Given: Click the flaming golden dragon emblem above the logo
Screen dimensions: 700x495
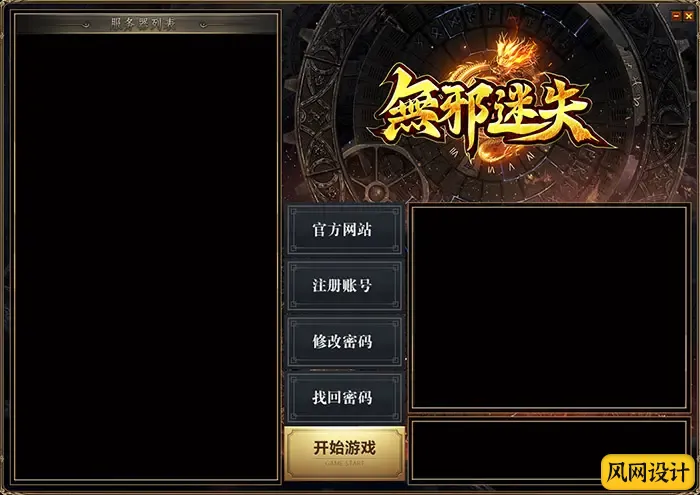Looking at the screenshot, I should click(x=514, y=56).
